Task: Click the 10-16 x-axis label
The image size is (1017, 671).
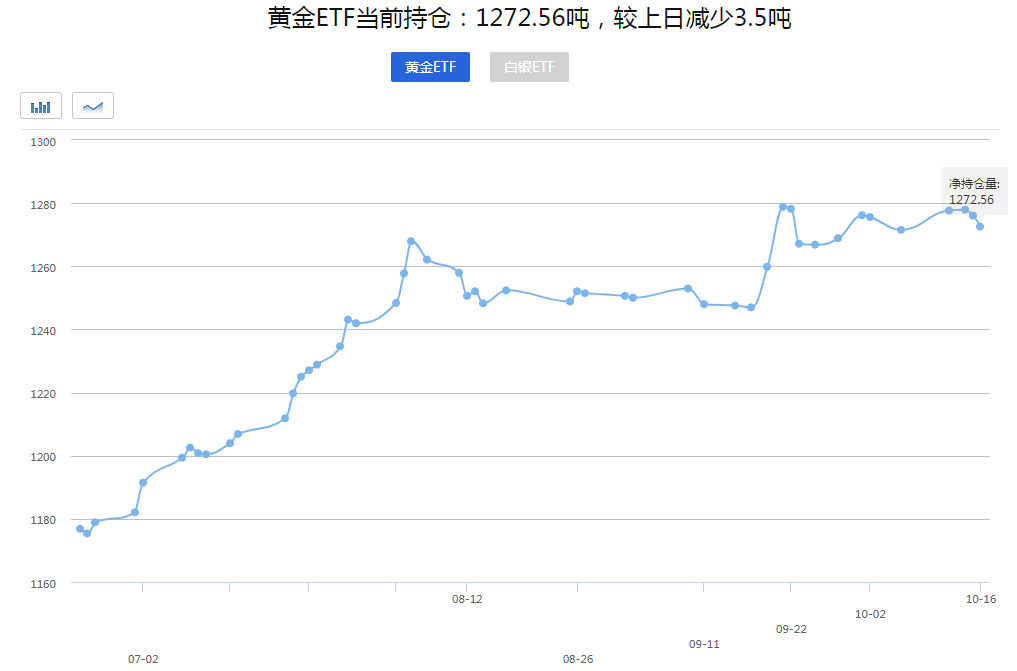Action: [981, 599]
